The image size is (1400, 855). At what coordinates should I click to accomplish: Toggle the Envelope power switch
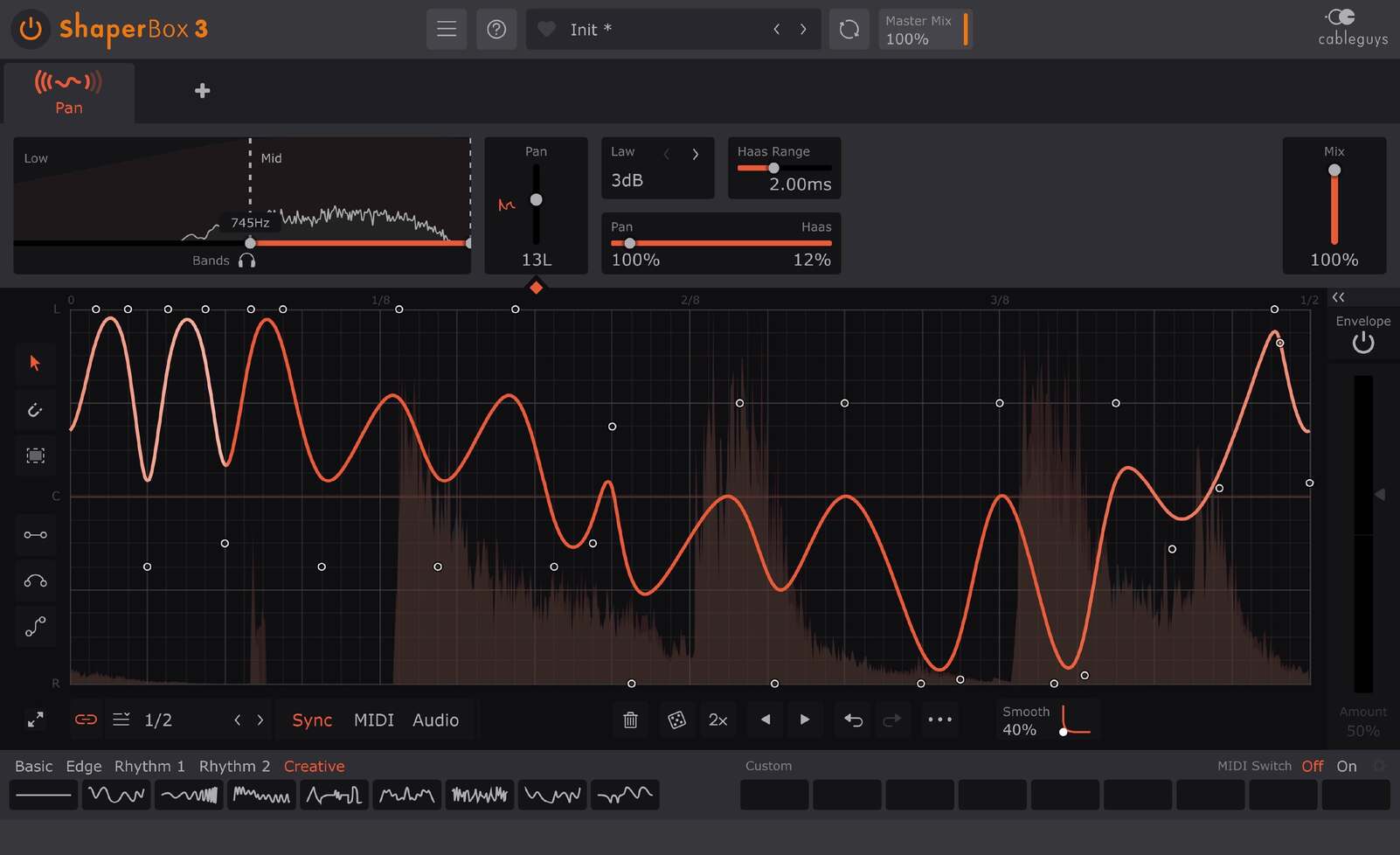[x=1362, y=343]
